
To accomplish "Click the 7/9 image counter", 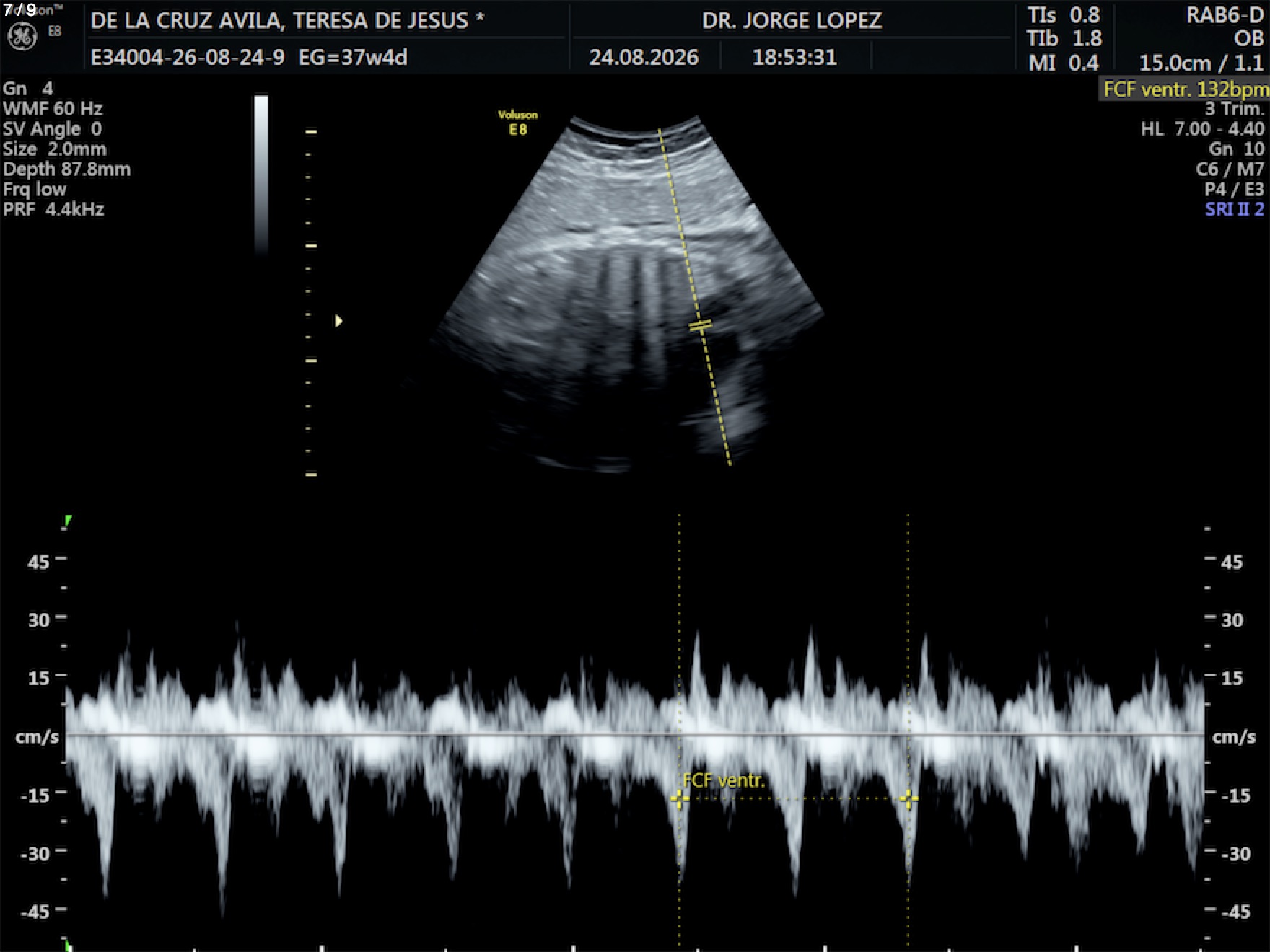I will pyautogui.click(x=20, y=10).
